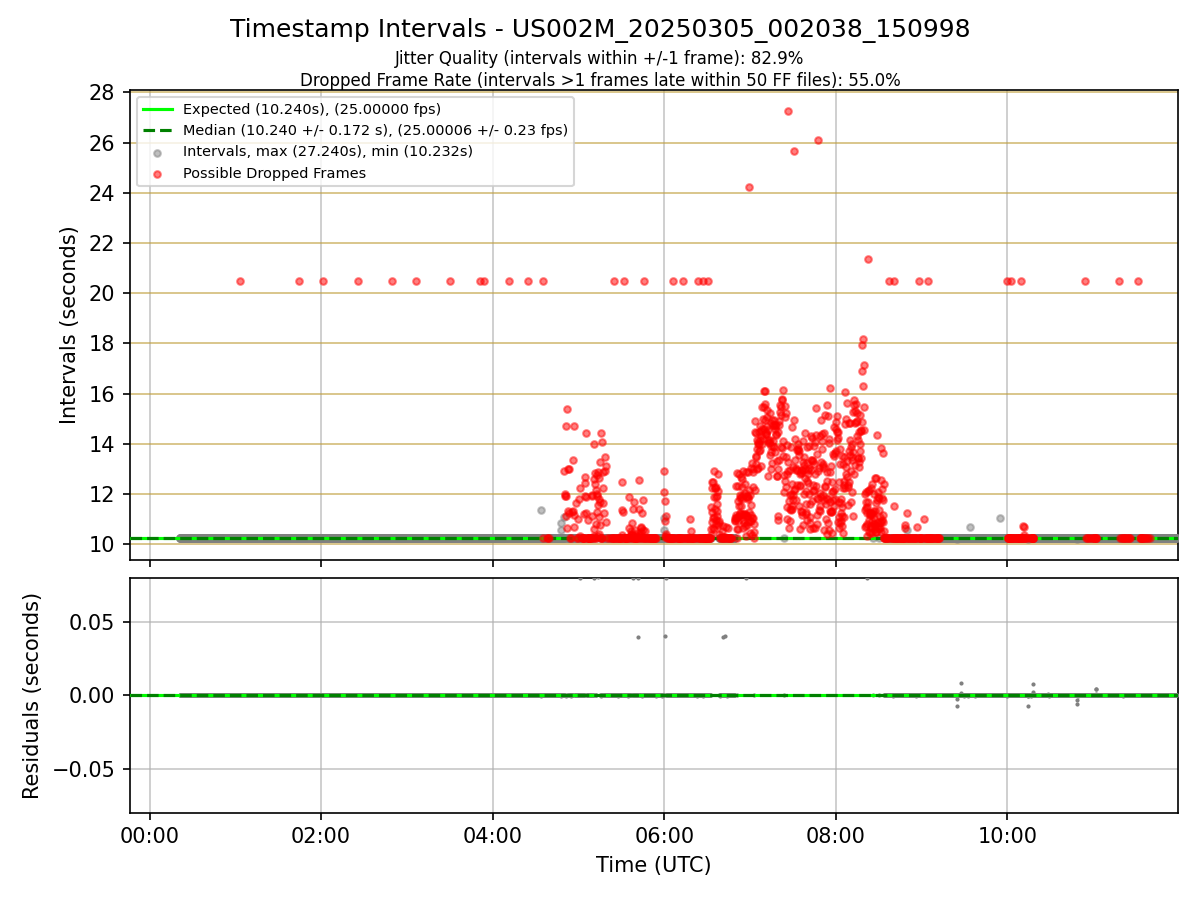Click the '28' interval axis tick label
The image size is (1200, 900).
[x=101, y=93]
